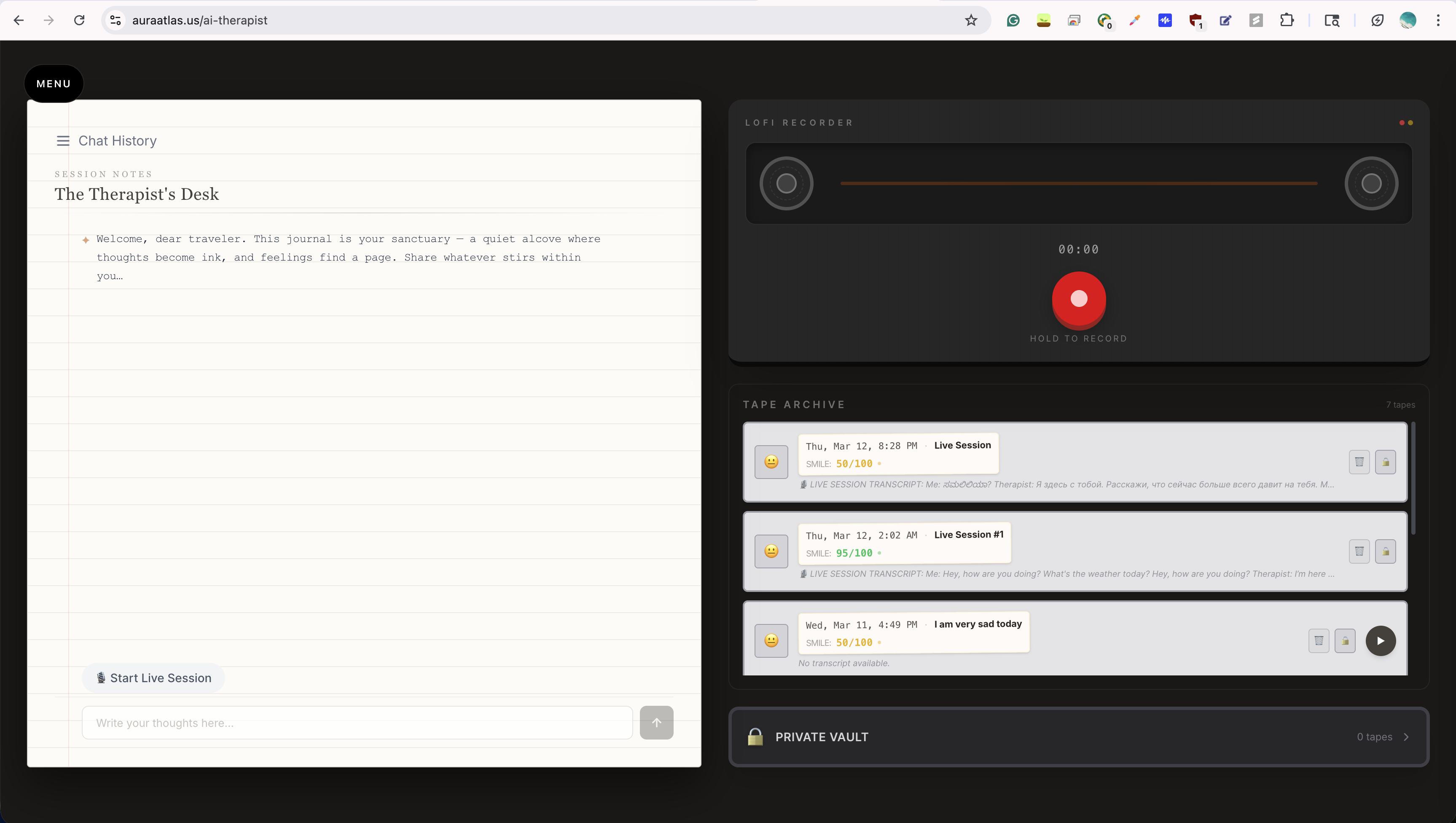Open the browser Extensions puzzle icon

[1287, 20]
